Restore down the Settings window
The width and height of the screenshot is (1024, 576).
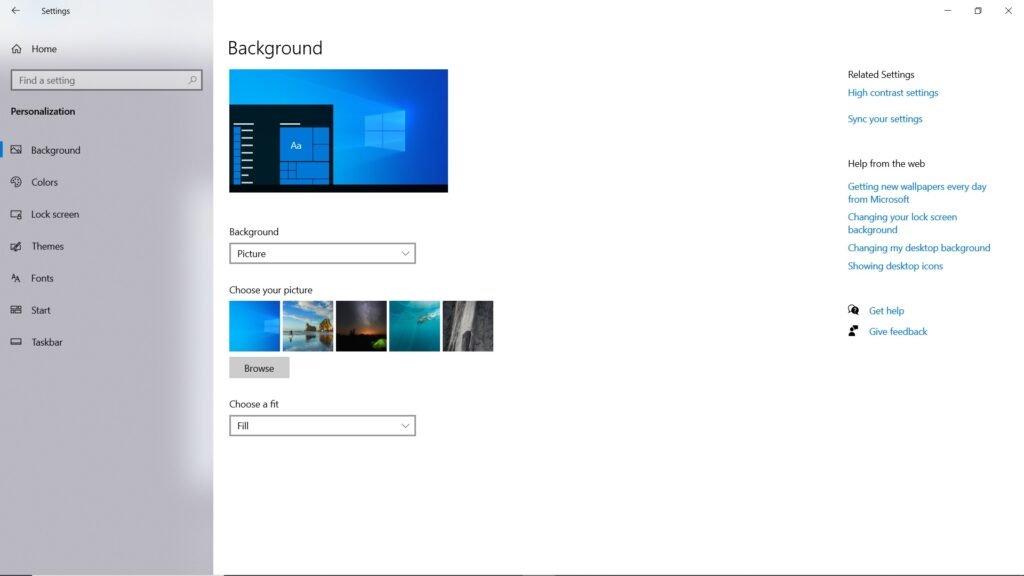tap(978, 10)
